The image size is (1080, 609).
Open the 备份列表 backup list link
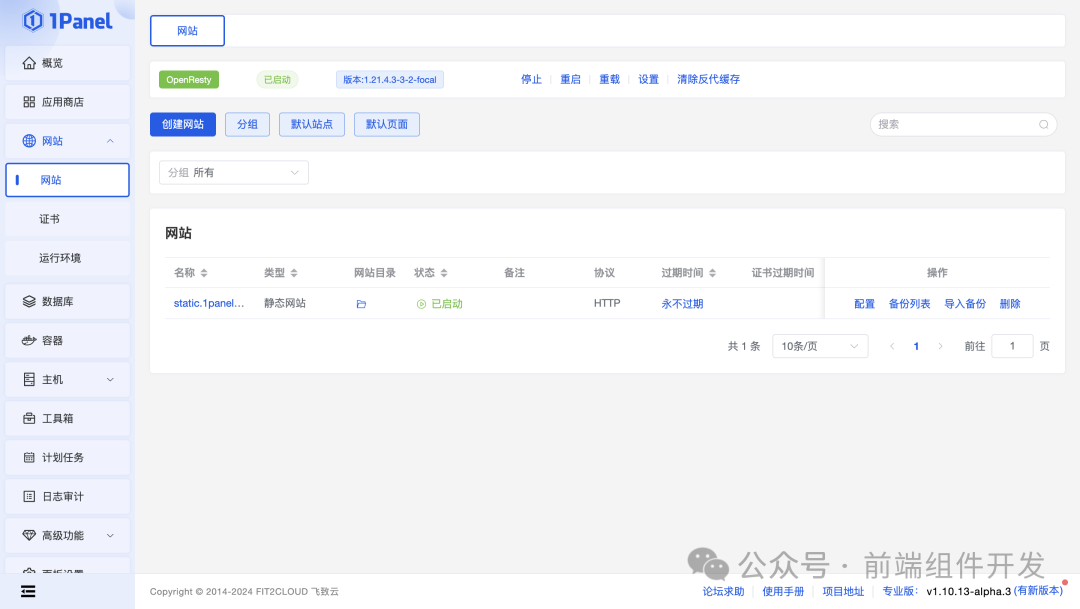coord(909,303)
